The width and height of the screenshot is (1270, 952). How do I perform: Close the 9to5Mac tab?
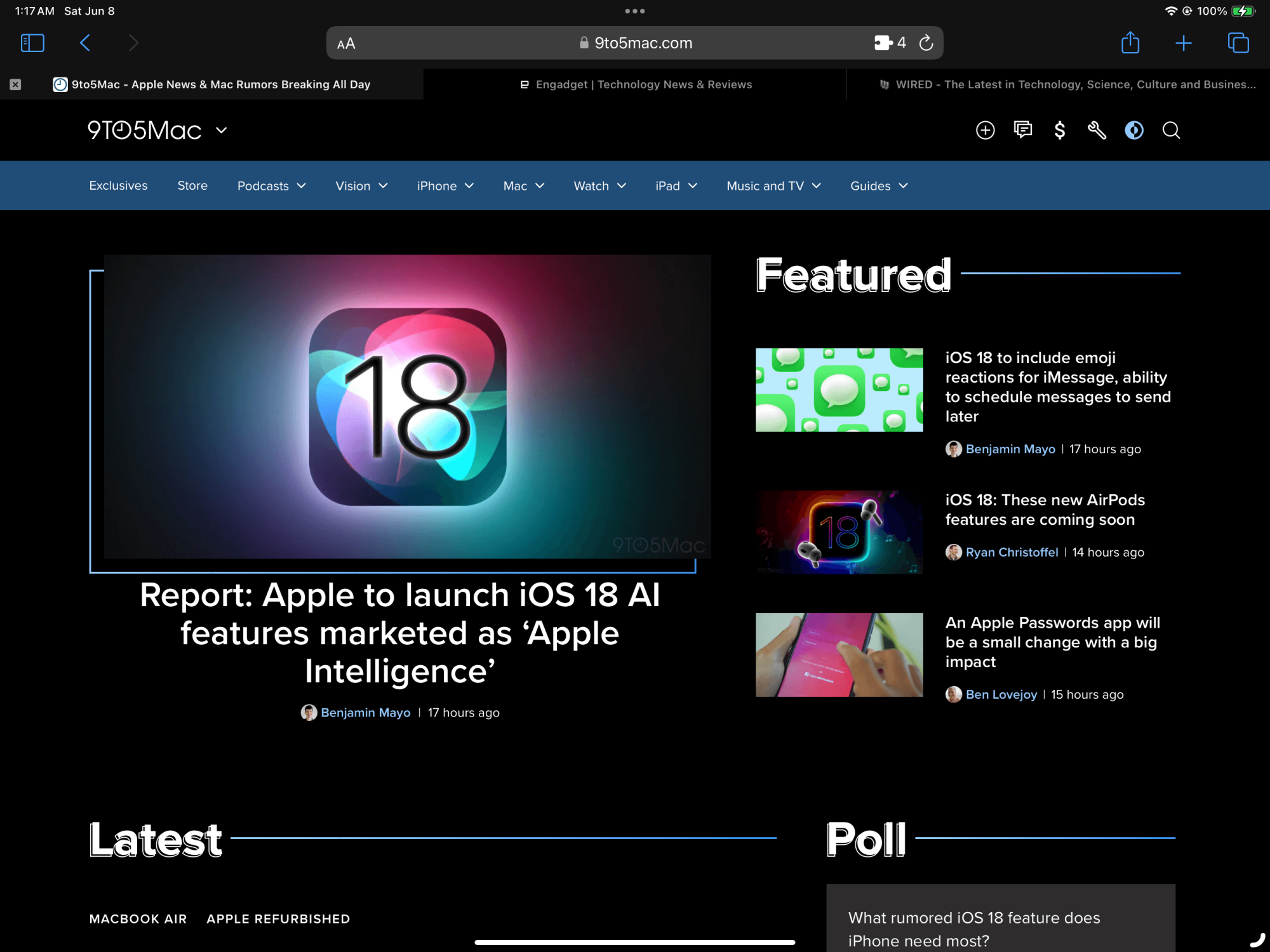pos(16,84)
